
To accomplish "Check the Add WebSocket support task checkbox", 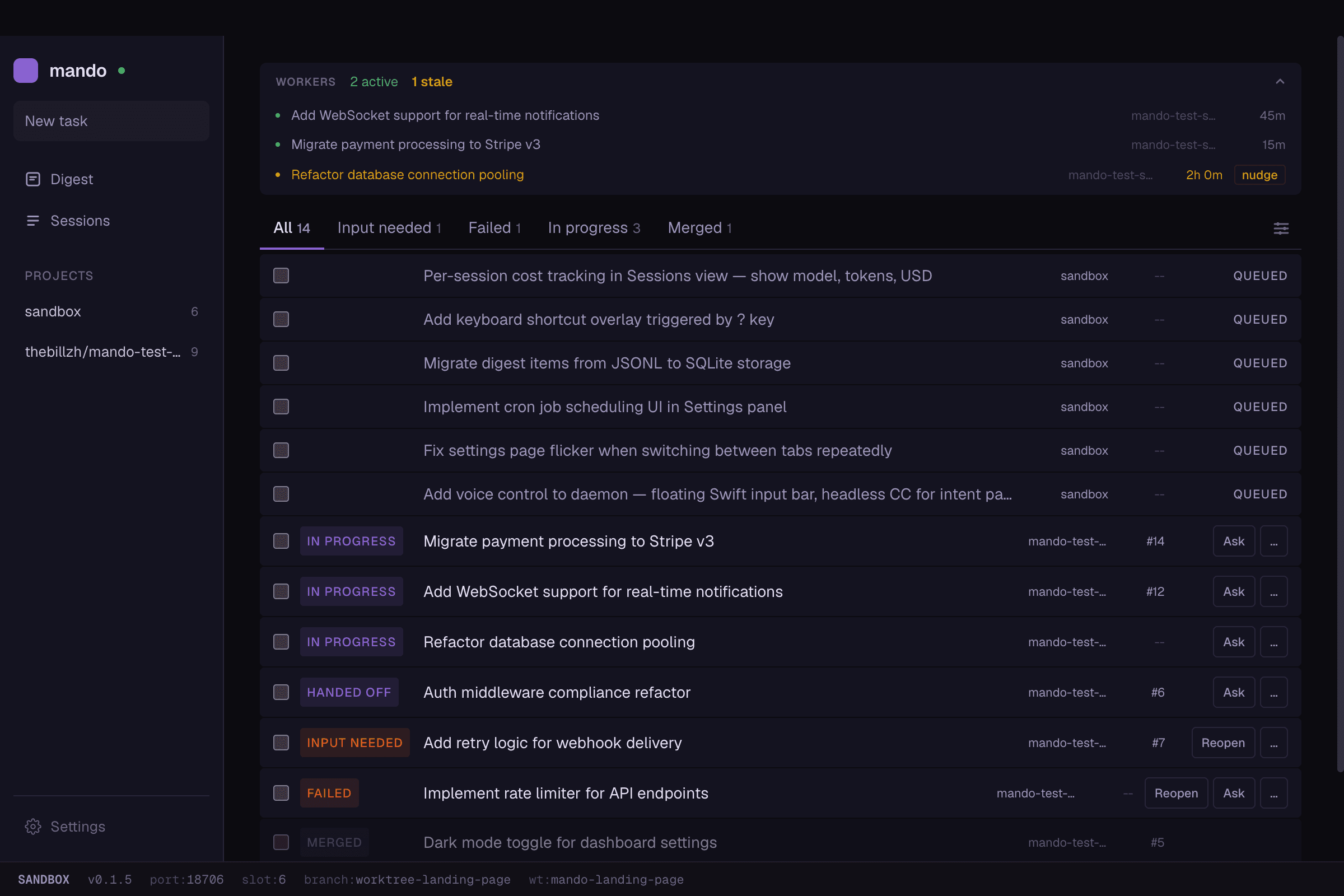I will [281, 591].
